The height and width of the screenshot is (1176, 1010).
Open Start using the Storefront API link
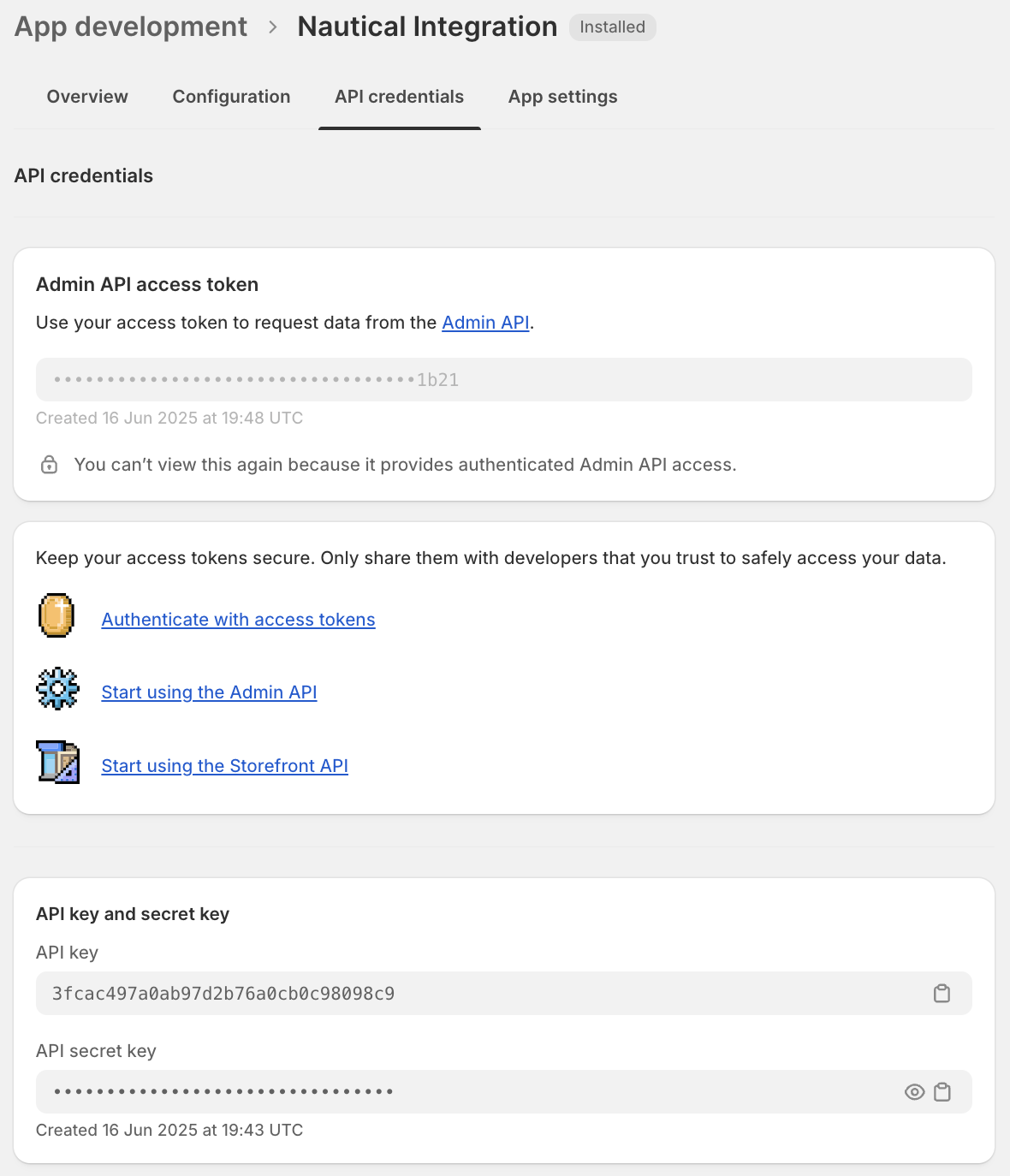point(224,766)
